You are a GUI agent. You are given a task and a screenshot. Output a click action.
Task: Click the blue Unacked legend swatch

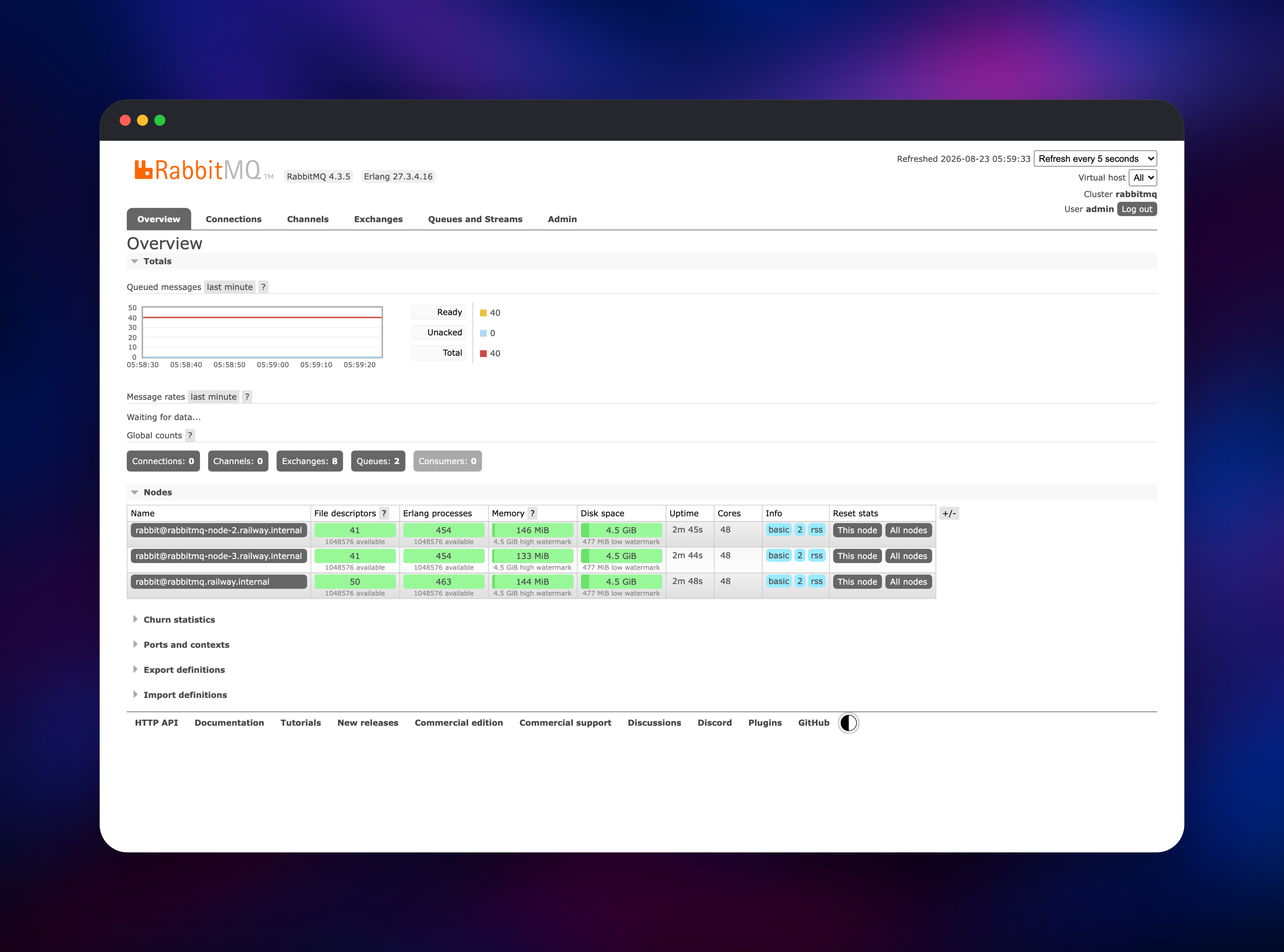(484, 333)
